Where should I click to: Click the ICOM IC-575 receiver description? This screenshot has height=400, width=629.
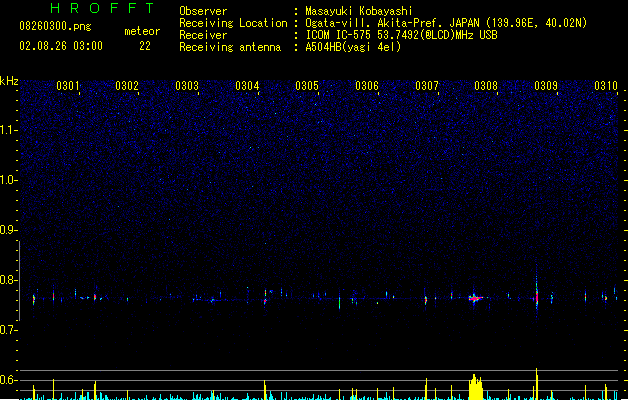(402, 35)
